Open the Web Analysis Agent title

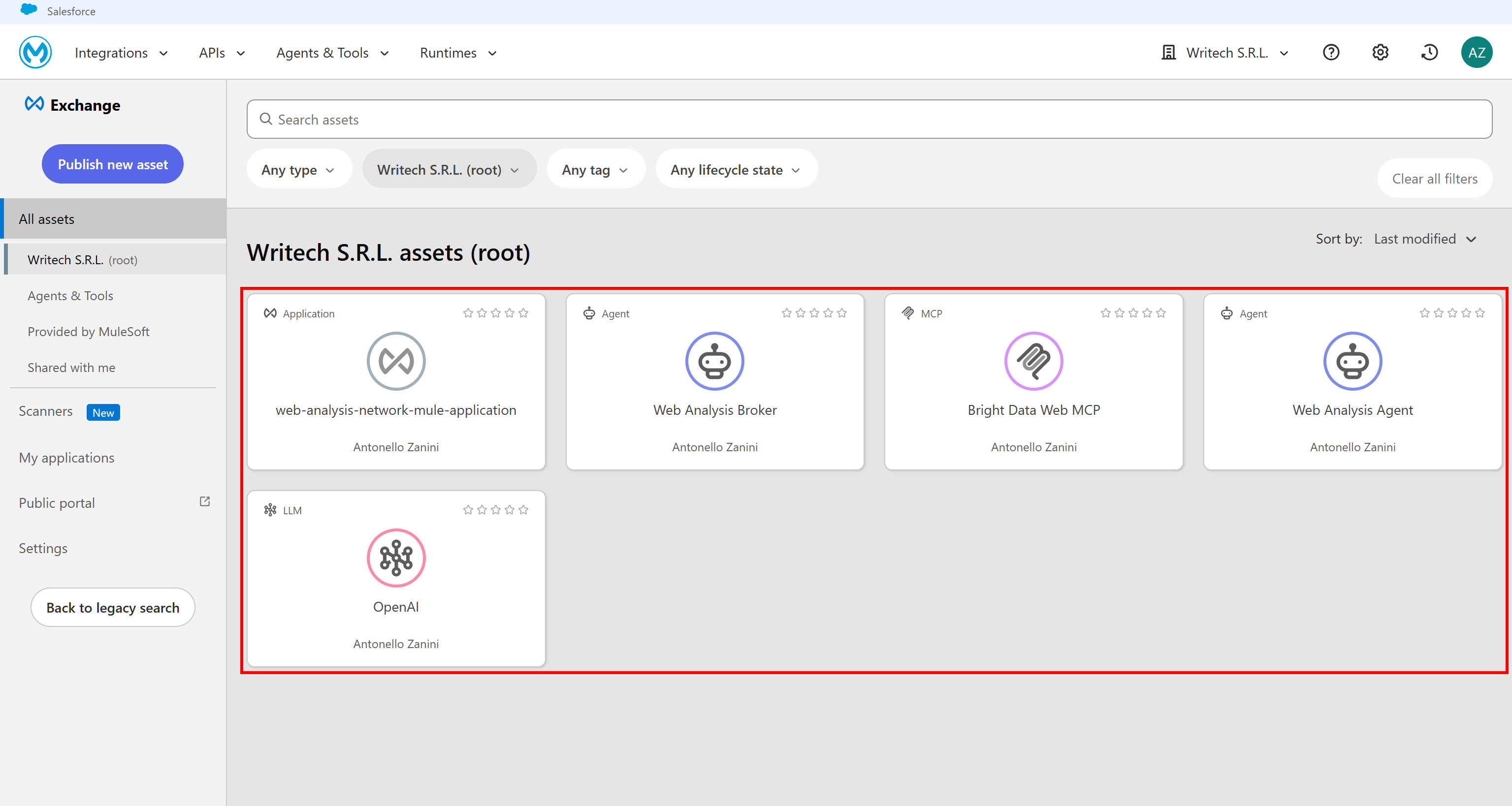1352,409
